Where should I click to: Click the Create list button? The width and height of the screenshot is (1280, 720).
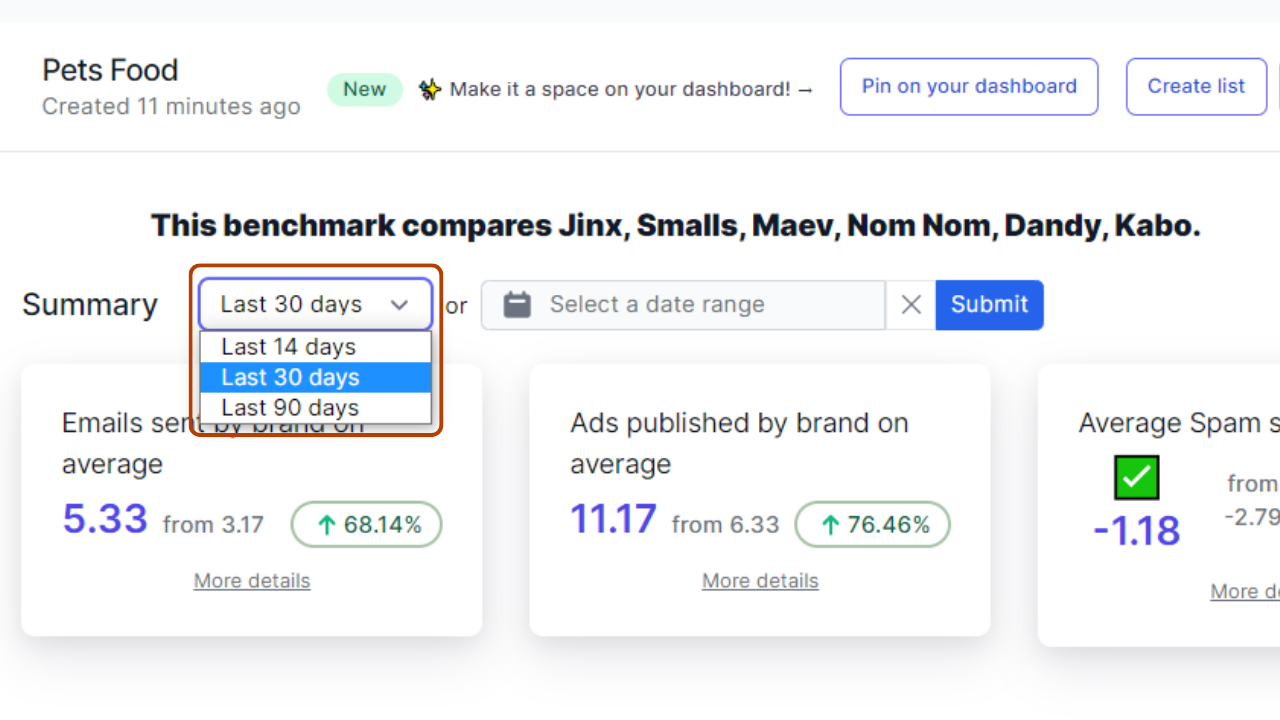point(1196,87)
